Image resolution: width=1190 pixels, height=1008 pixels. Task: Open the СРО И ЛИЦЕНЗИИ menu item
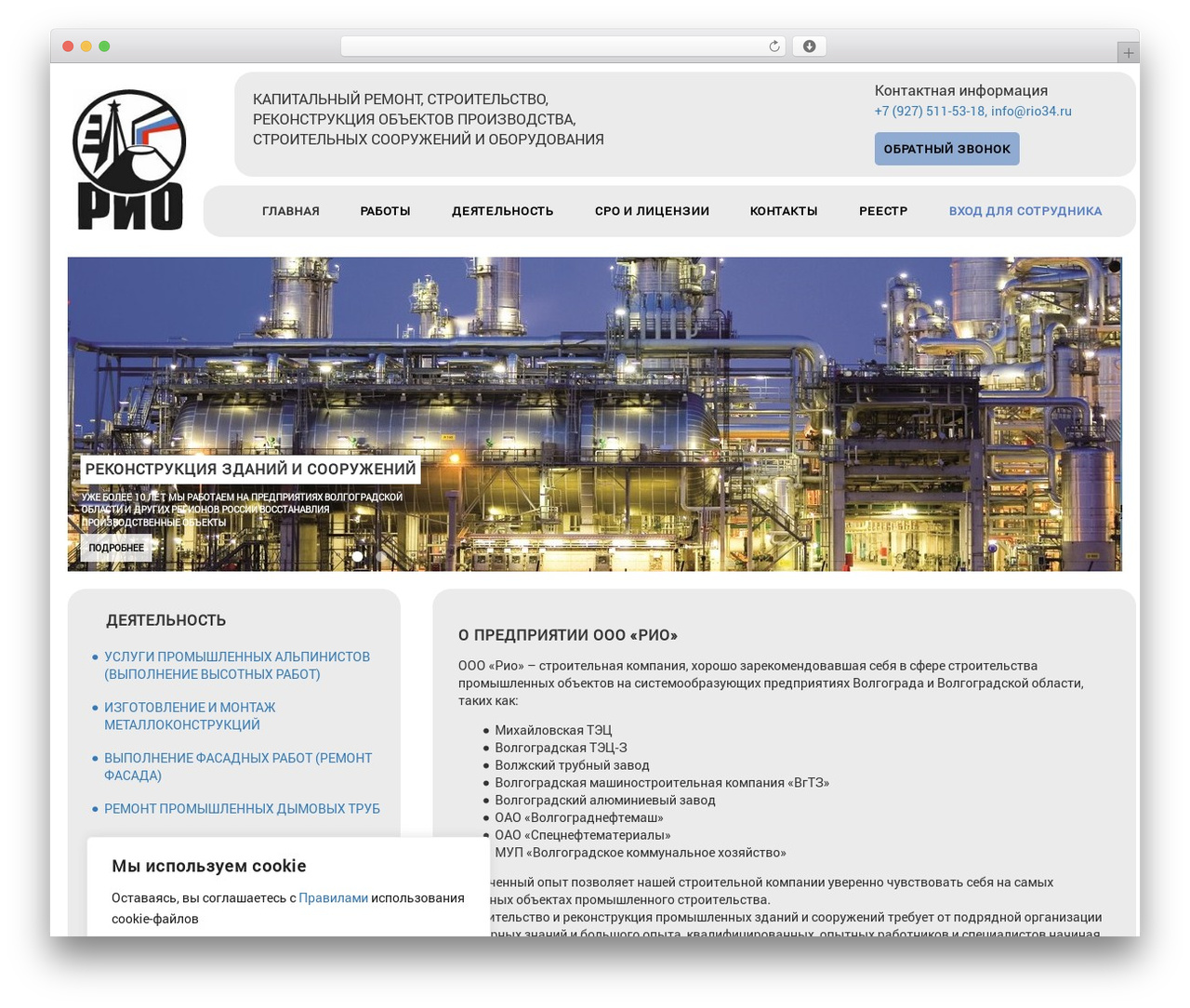pos(652,211)
